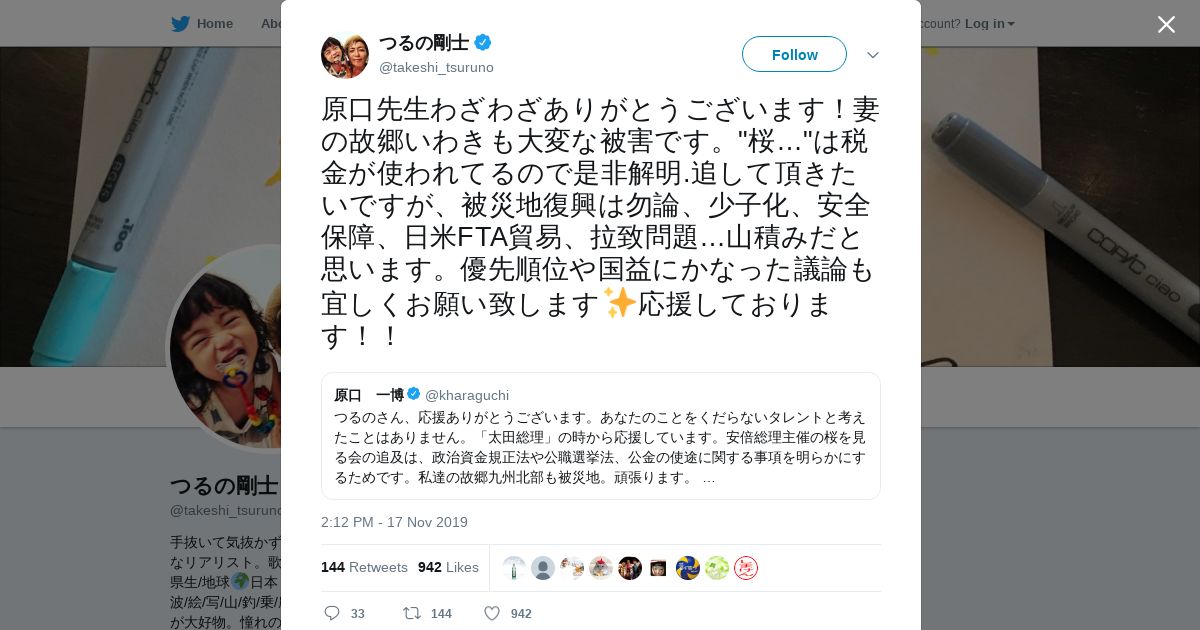The width and height of the screenshot is (1200, 630).
Task: Click the retweet arrows icon
Action: click(411, 613)
